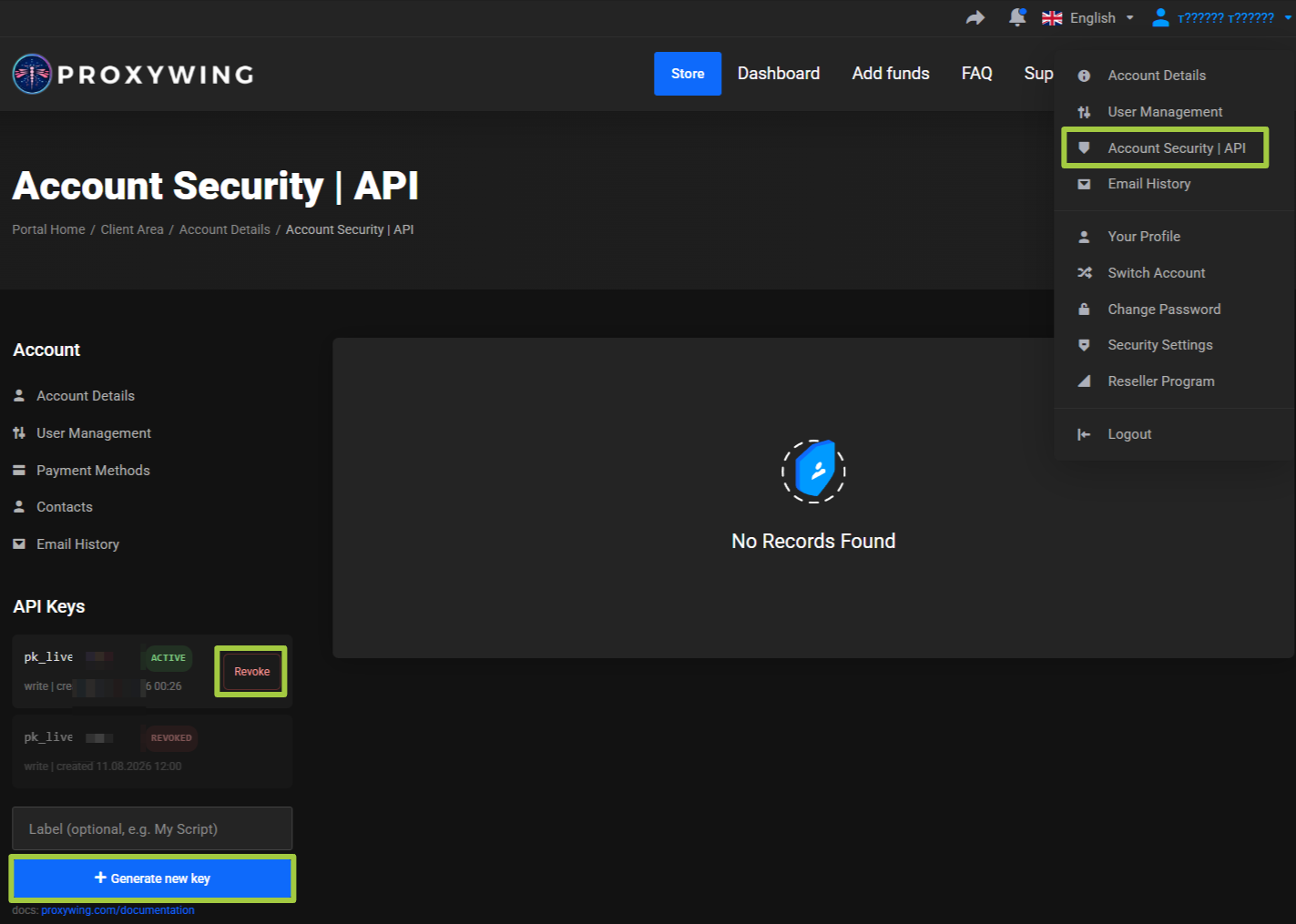Screen dimensions: 1296x924
Task: Open sidebar Payment Methods link
Action: click(93, 471)
